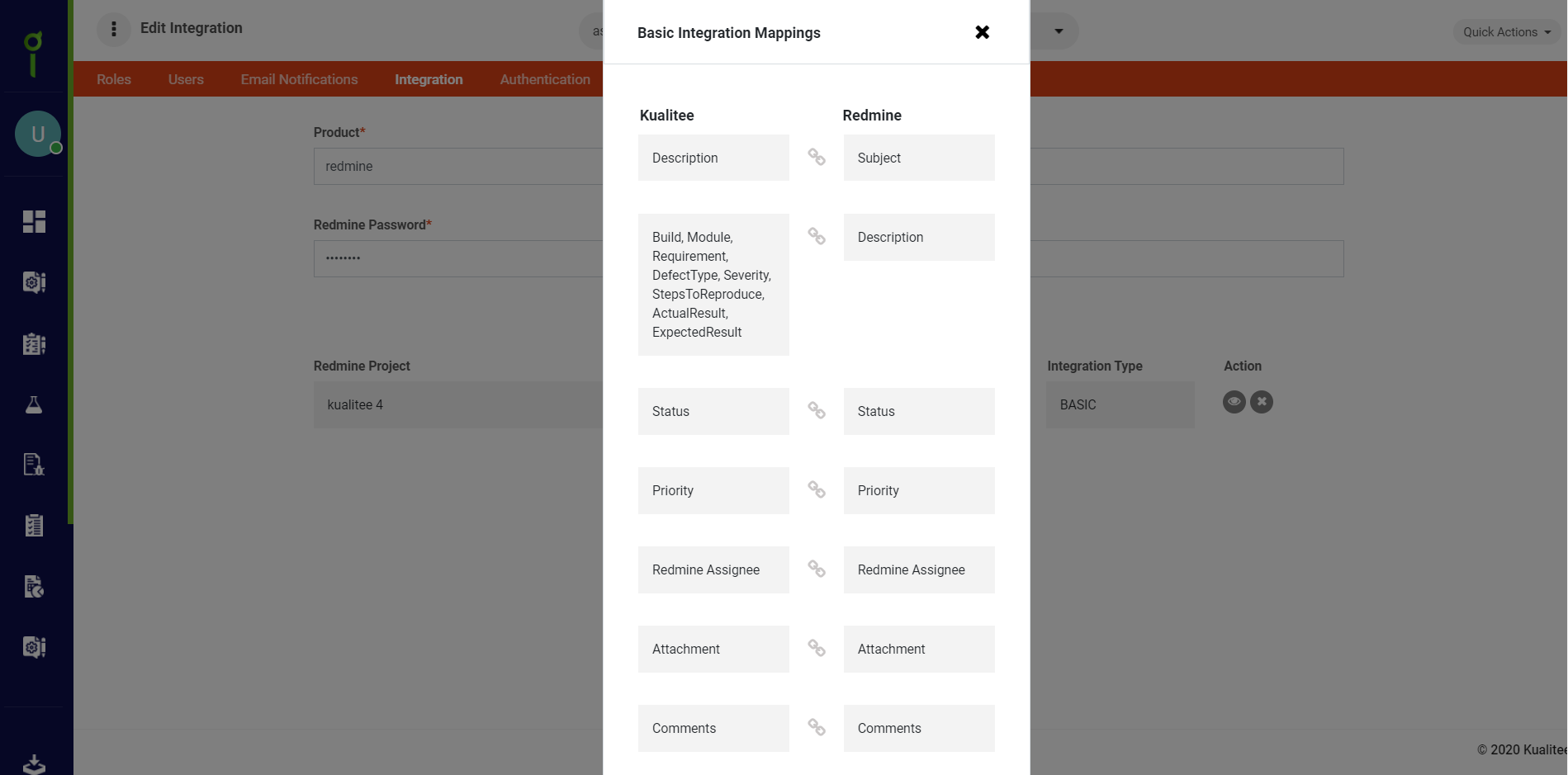
Task: Click the Redmine Project column header
Action: tap(362, 366)
